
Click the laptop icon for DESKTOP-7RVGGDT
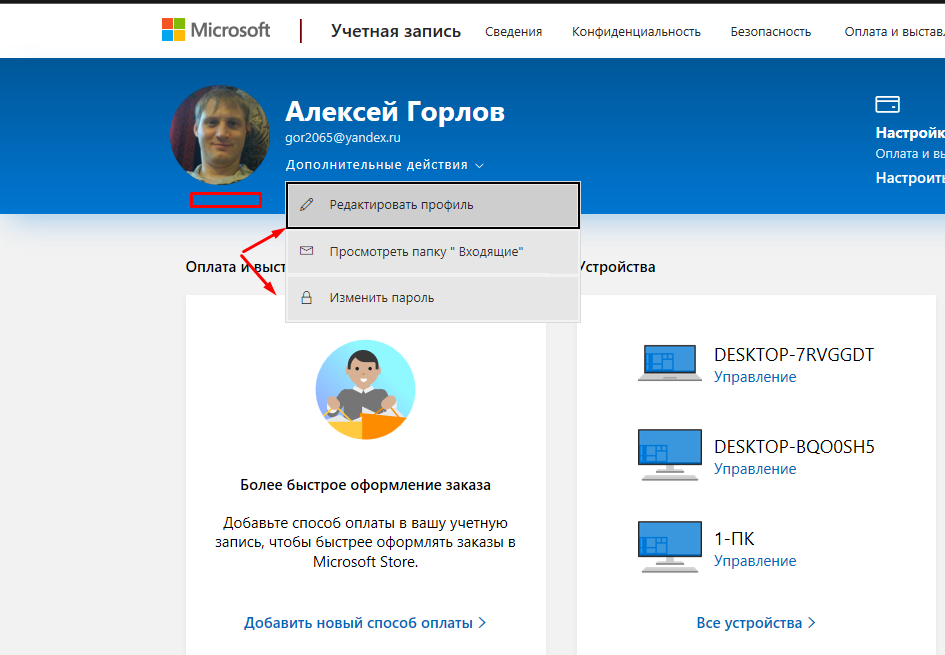point(670,363)
